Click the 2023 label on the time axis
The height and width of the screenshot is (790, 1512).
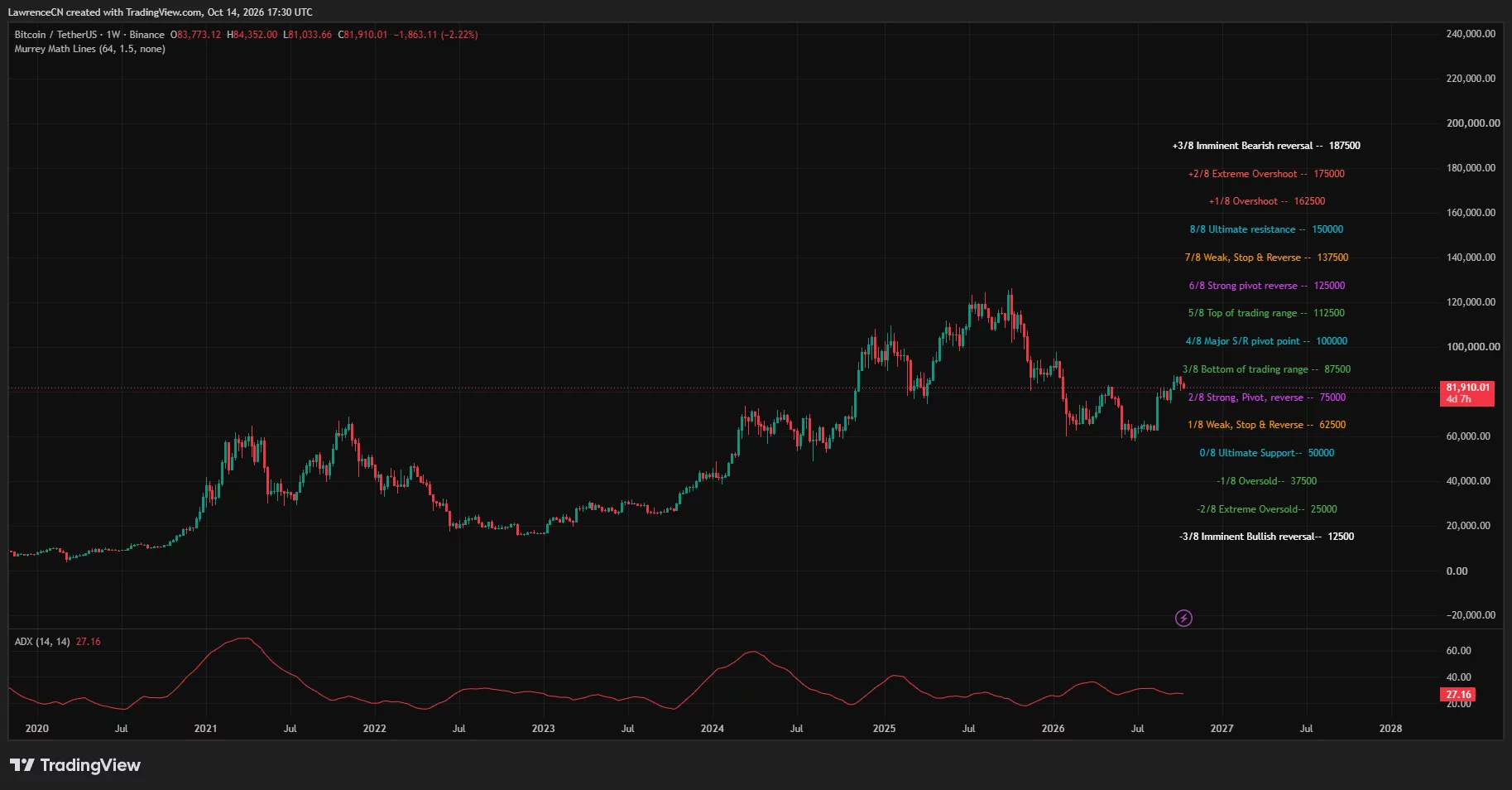coord(543,729)
